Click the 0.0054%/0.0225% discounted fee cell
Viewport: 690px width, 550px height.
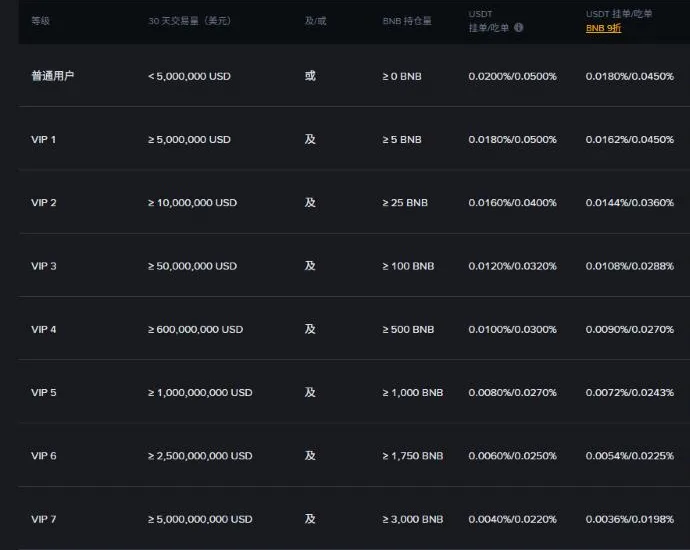[x=630, y=456]
